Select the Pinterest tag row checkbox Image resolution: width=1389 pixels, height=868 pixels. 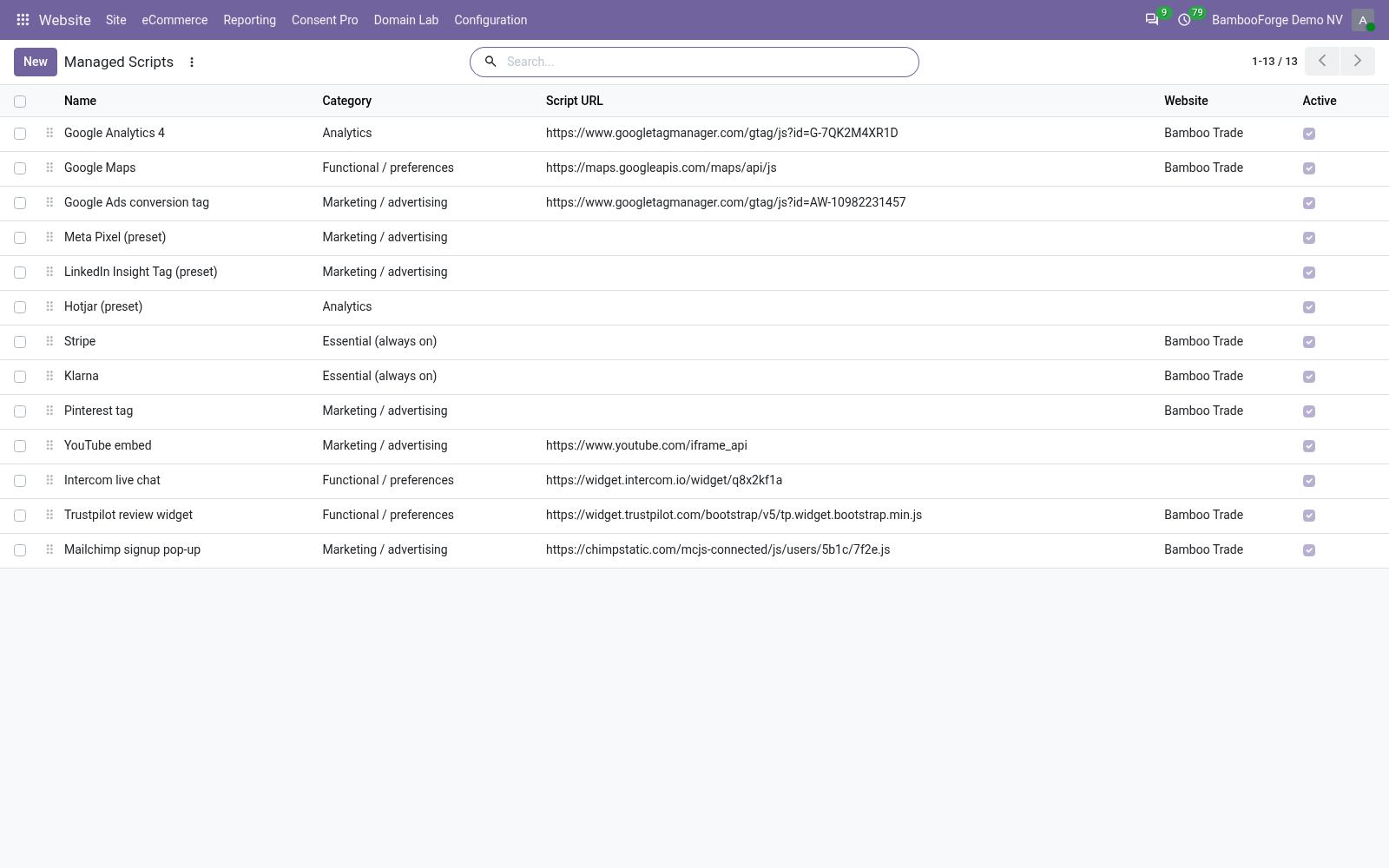coord(20,411)
